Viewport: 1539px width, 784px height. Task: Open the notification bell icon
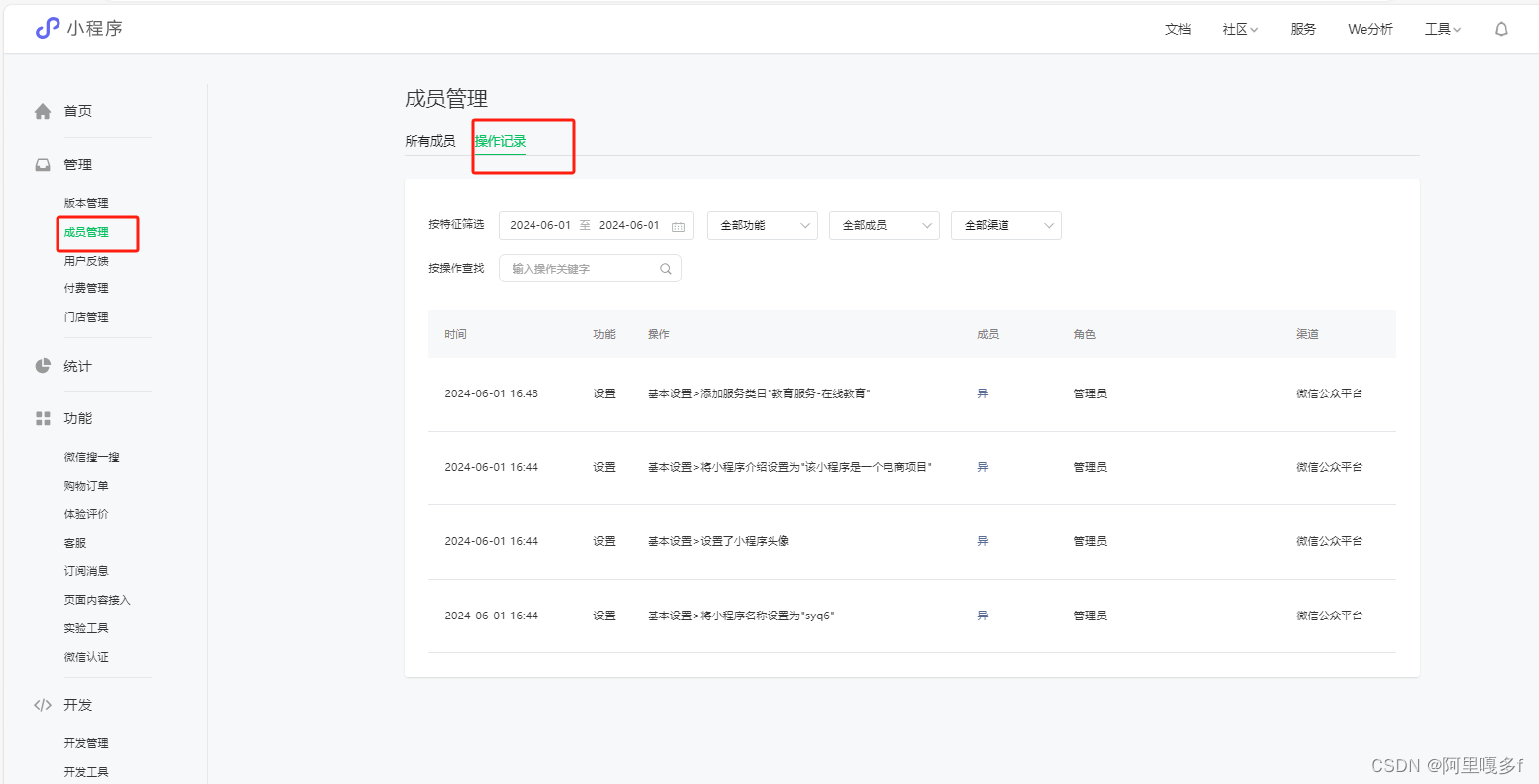point(1501,29)
